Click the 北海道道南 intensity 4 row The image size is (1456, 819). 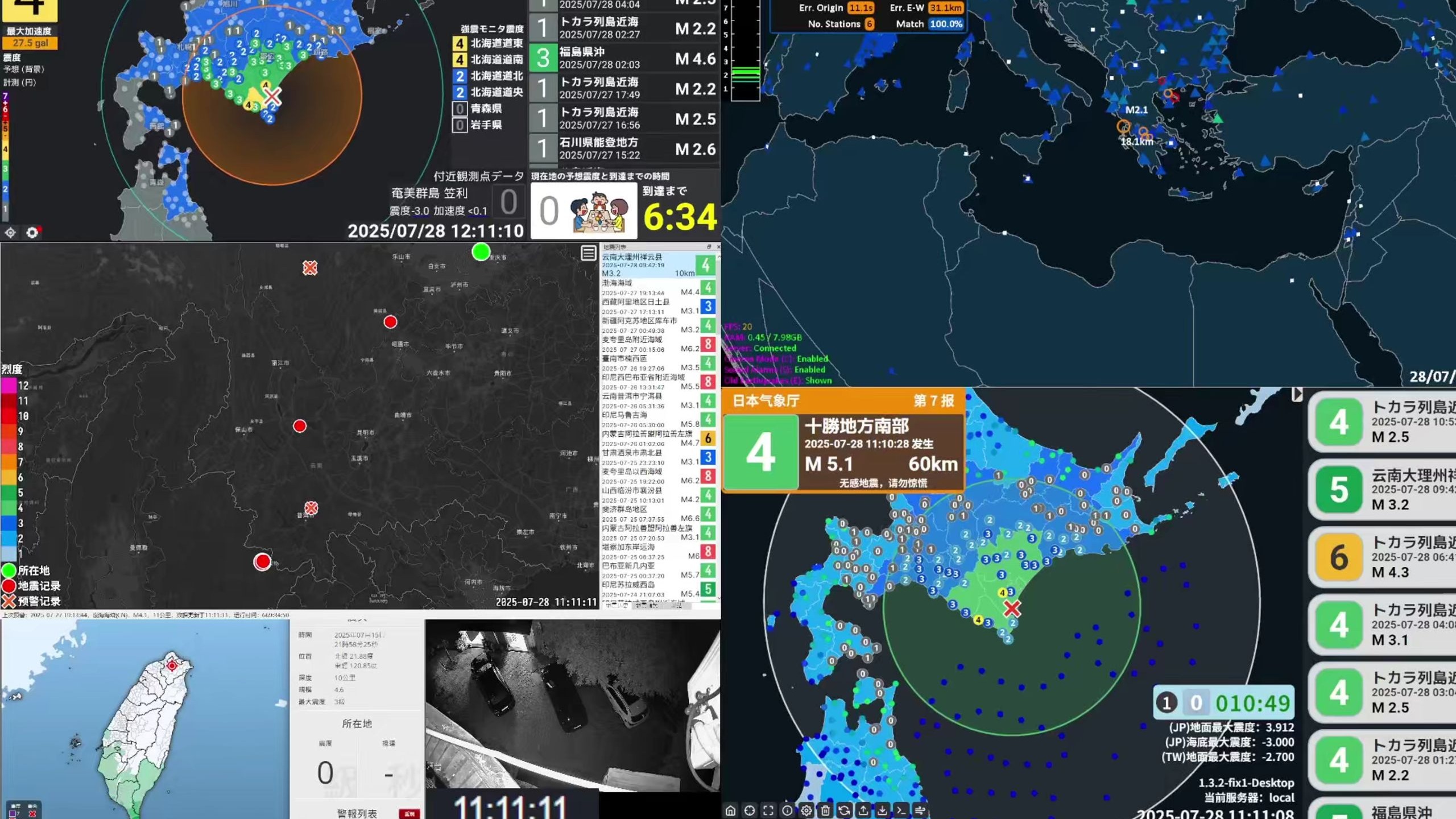[489, 59]
